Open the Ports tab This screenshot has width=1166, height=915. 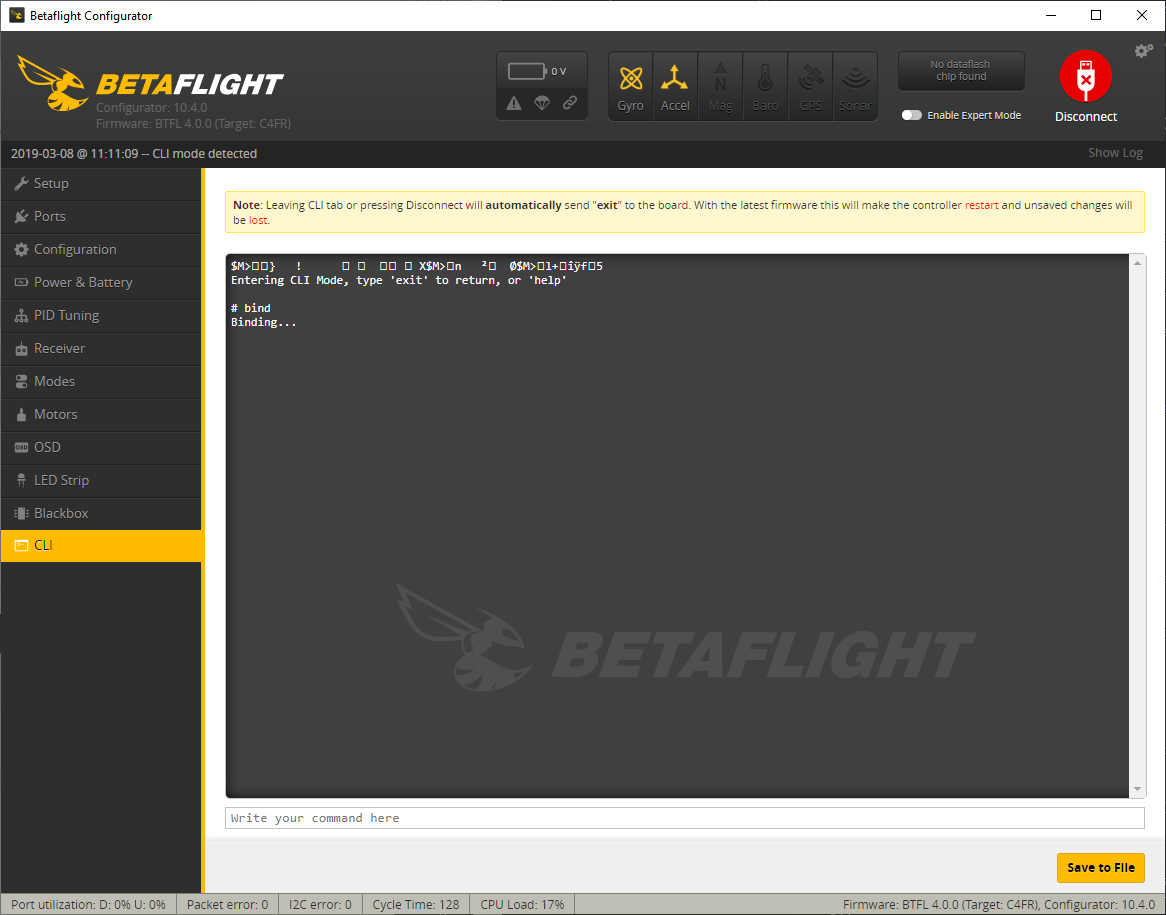pos(101,216)
